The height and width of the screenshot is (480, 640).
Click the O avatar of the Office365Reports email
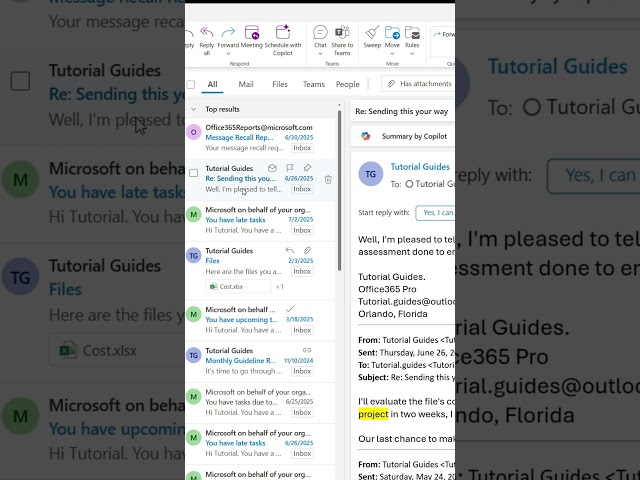pyautogui.click(x=193, y=132)
